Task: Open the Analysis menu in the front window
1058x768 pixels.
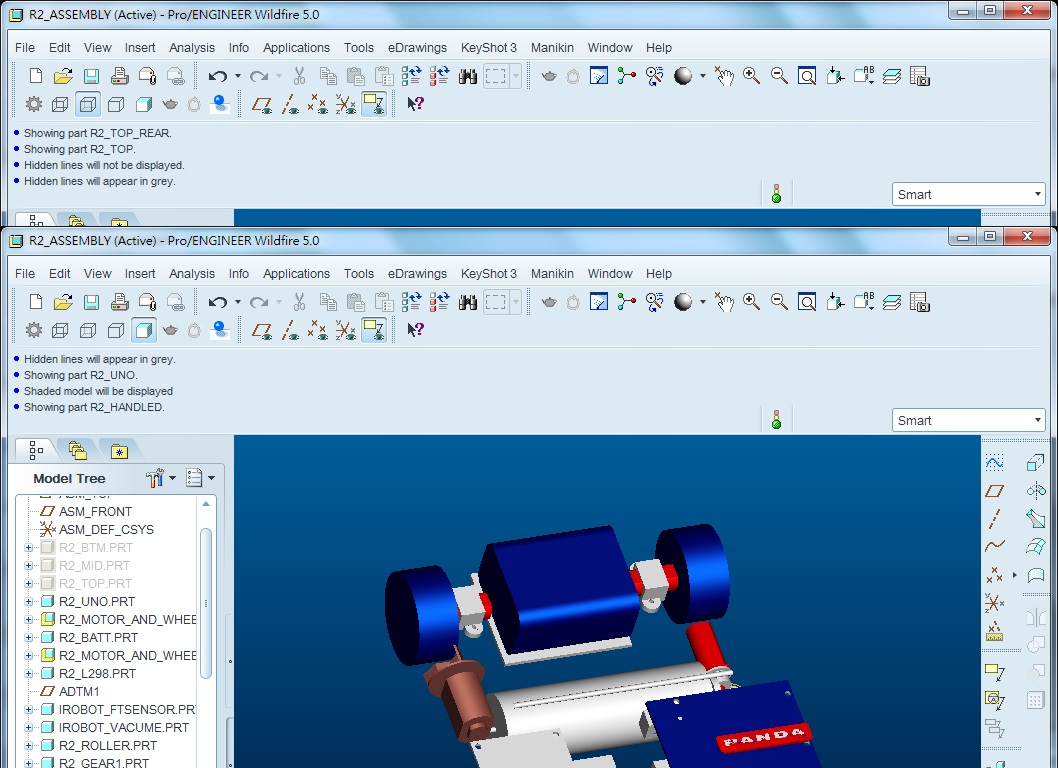Action: [192, 273]
